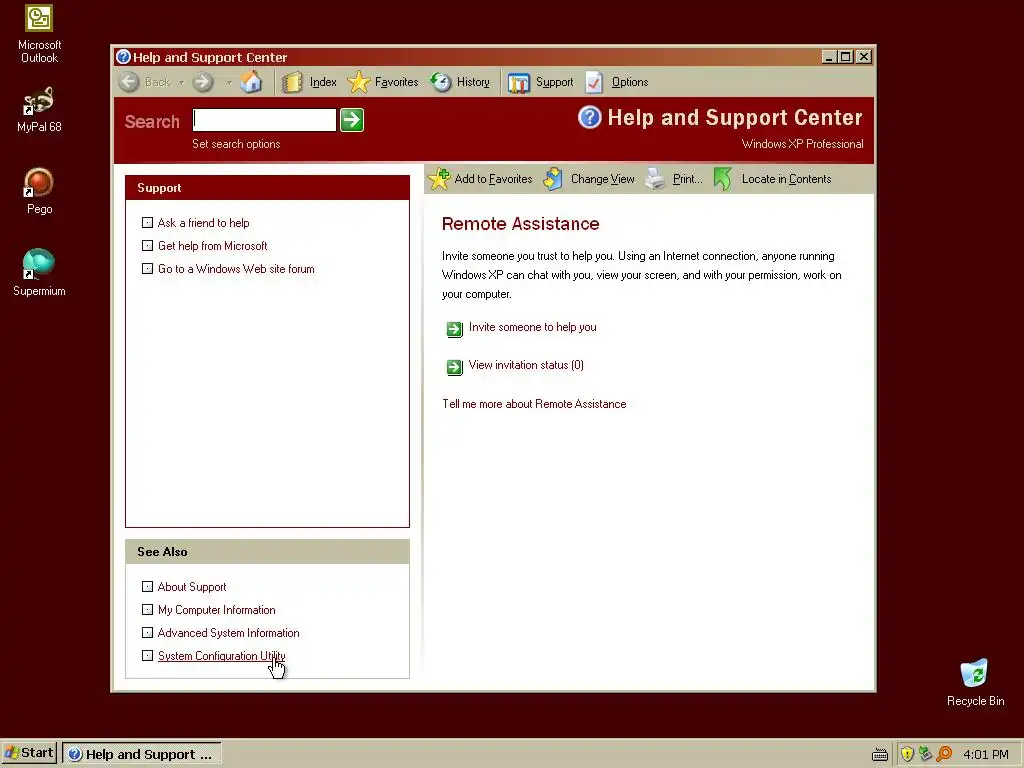
Task: Open Favorites star in toolbar
Action: [x=359, y=82]
